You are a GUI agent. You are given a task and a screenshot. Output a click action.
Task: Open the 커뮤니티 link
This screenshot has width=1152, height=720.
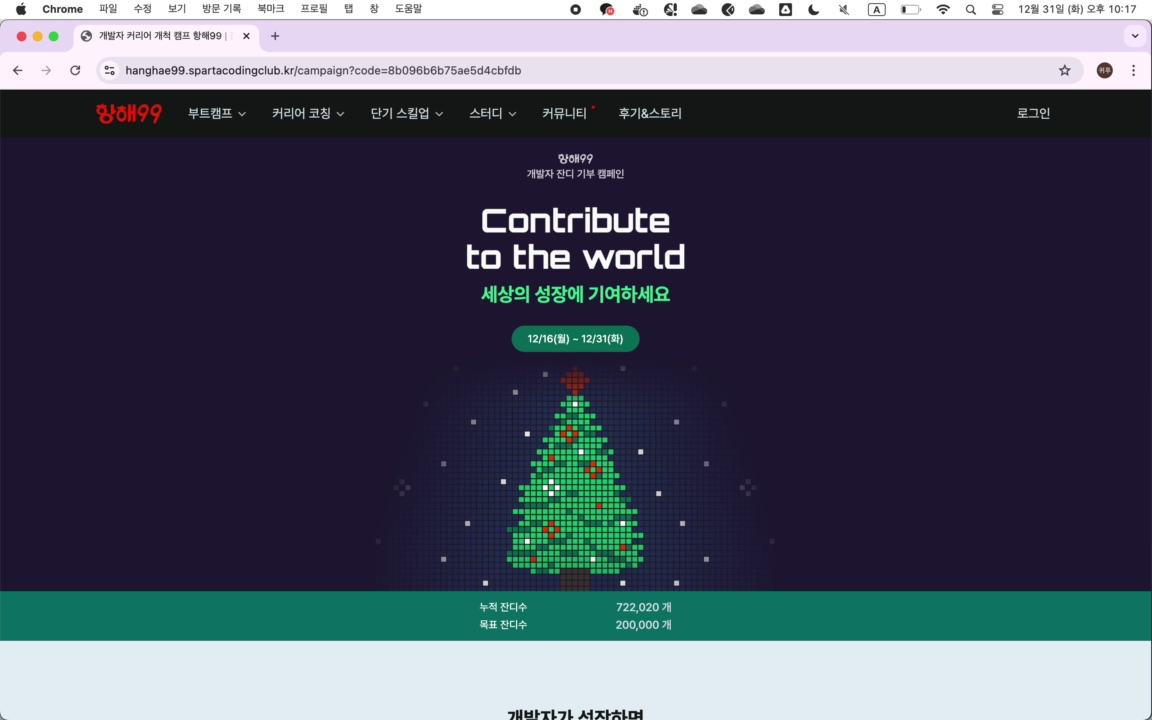pyautogui.click(x=564, y=113)
